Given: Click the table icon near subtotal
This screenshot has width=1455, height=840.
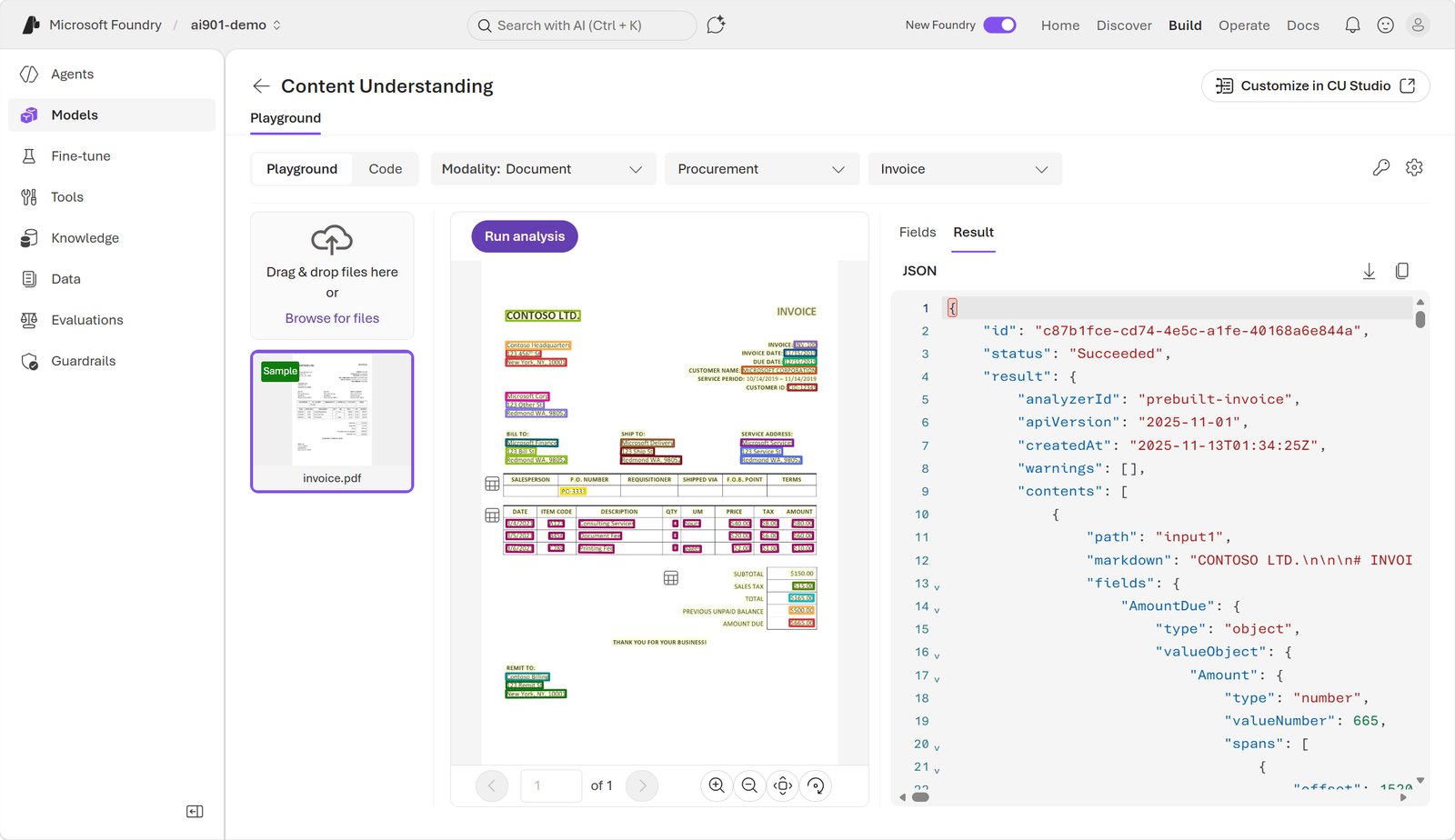Looking at the screenshot, I should click(671, 578).
